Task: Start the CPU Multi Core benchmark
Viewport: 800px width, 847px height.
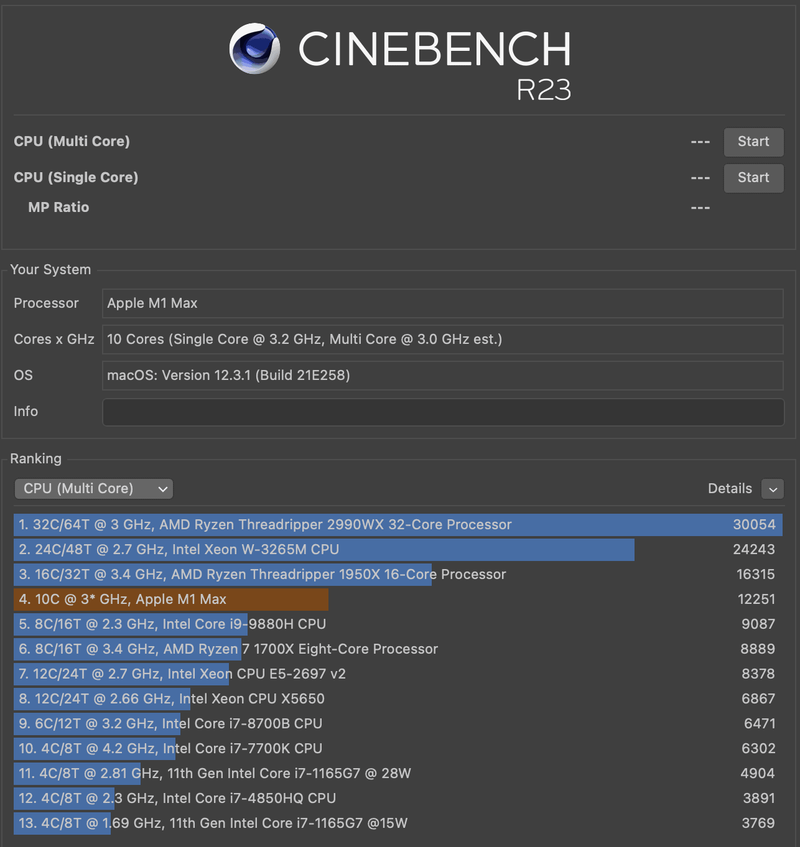Action: point(753,142)
